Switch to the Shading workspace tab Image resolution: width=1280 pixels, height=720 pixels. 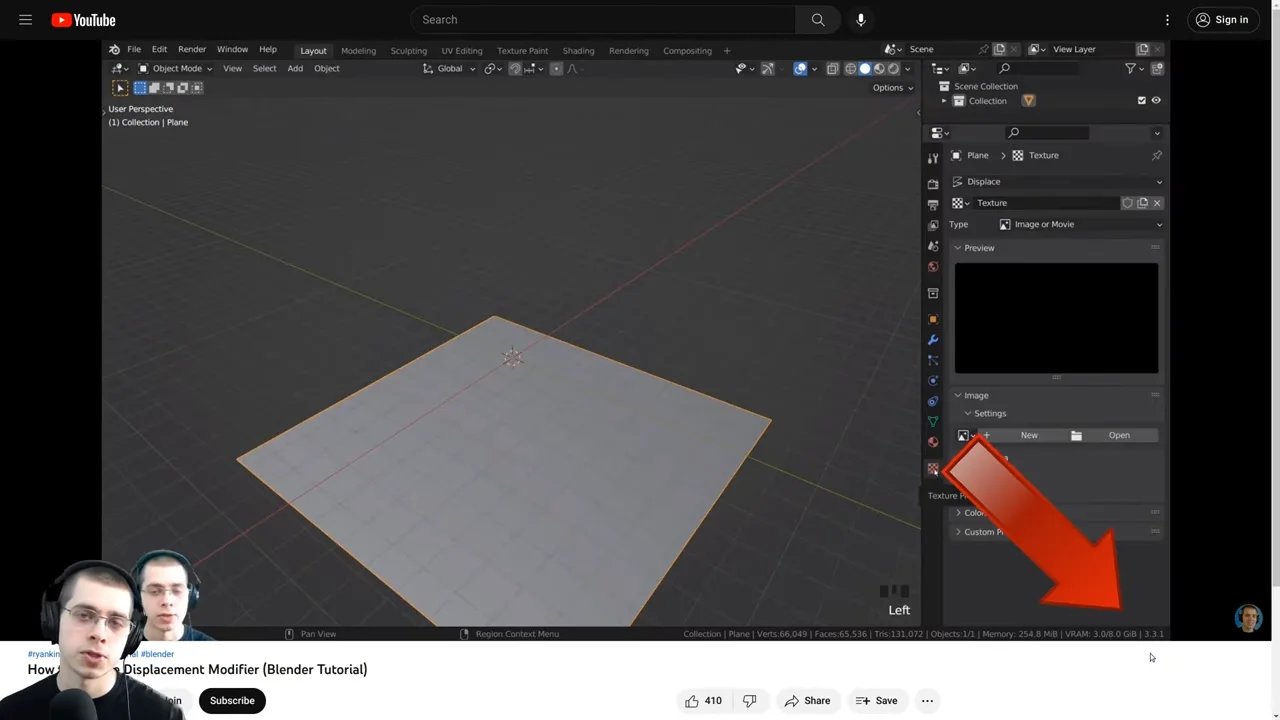click(x=578, y=50)
